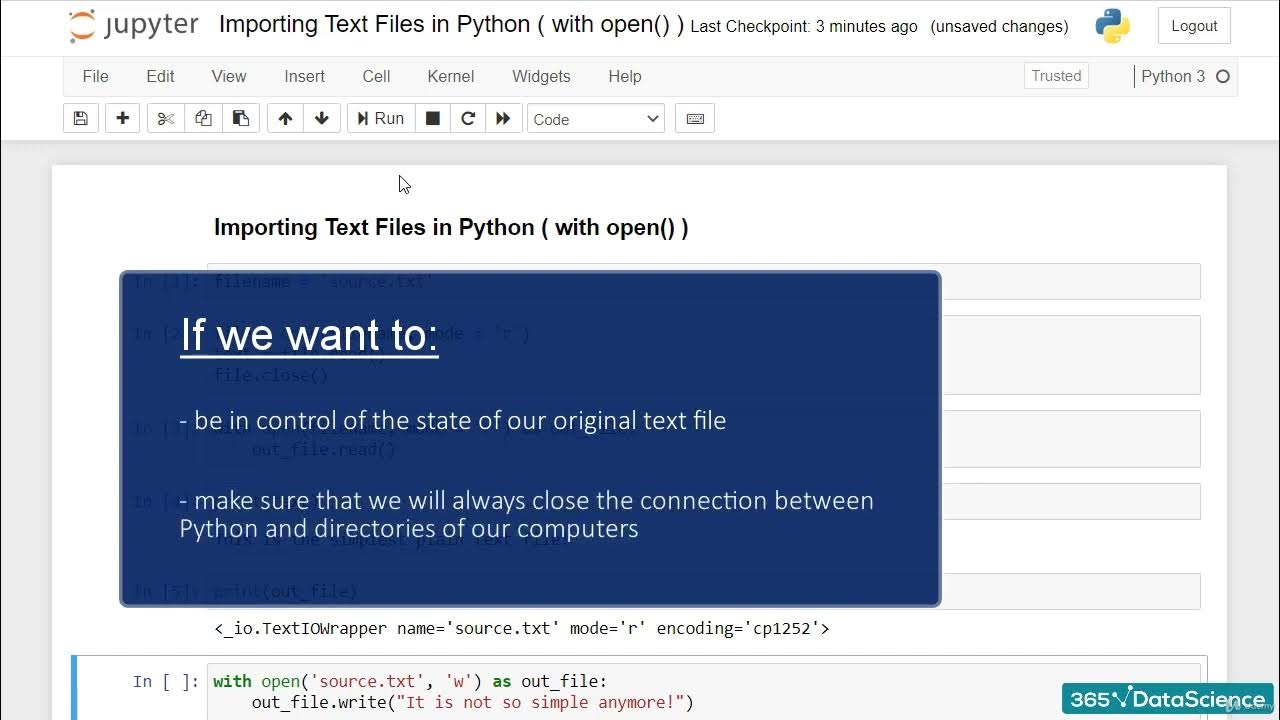Rename notebook via its title
1280x720 pixels.
click(451, 24)
